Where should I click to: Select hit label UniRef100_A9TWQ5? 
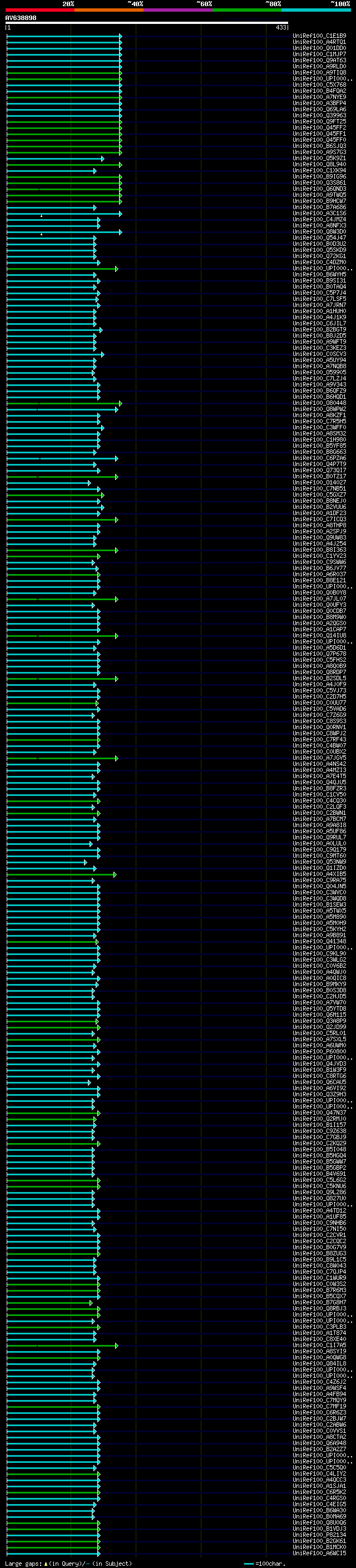coord(319,195)
